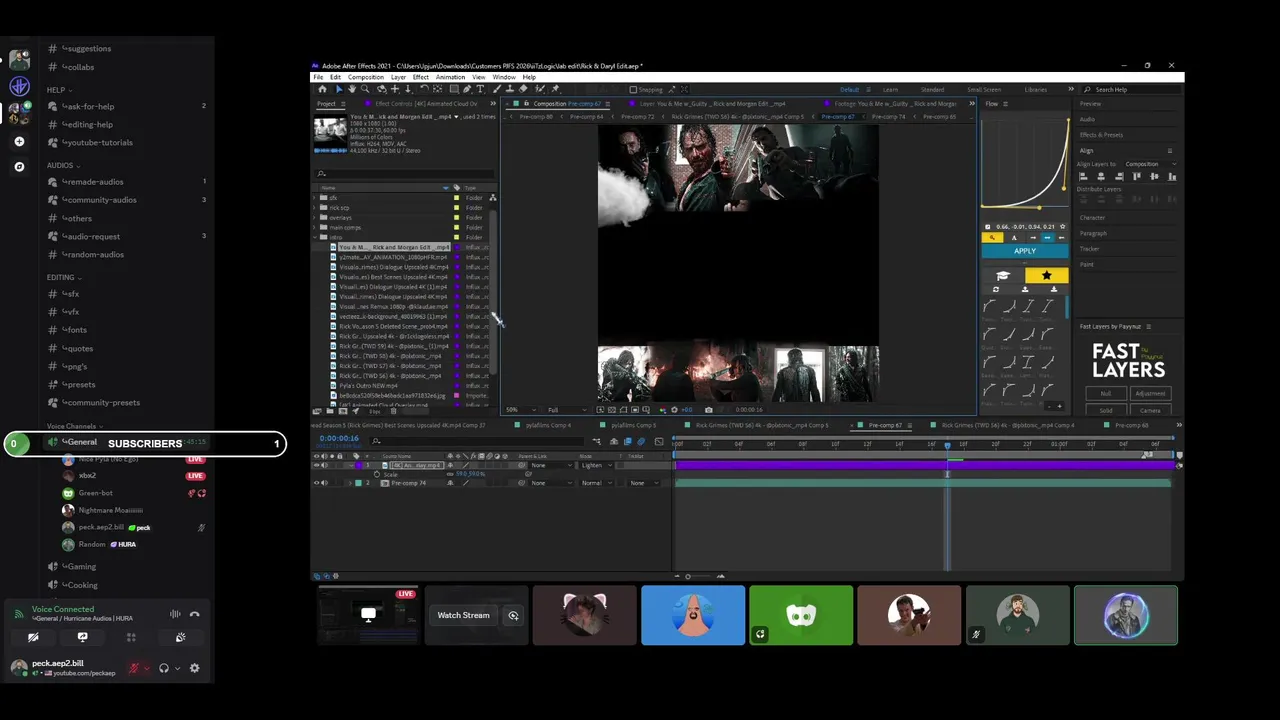
Task: Open the File menu
Action: click(x=319, y=77)
